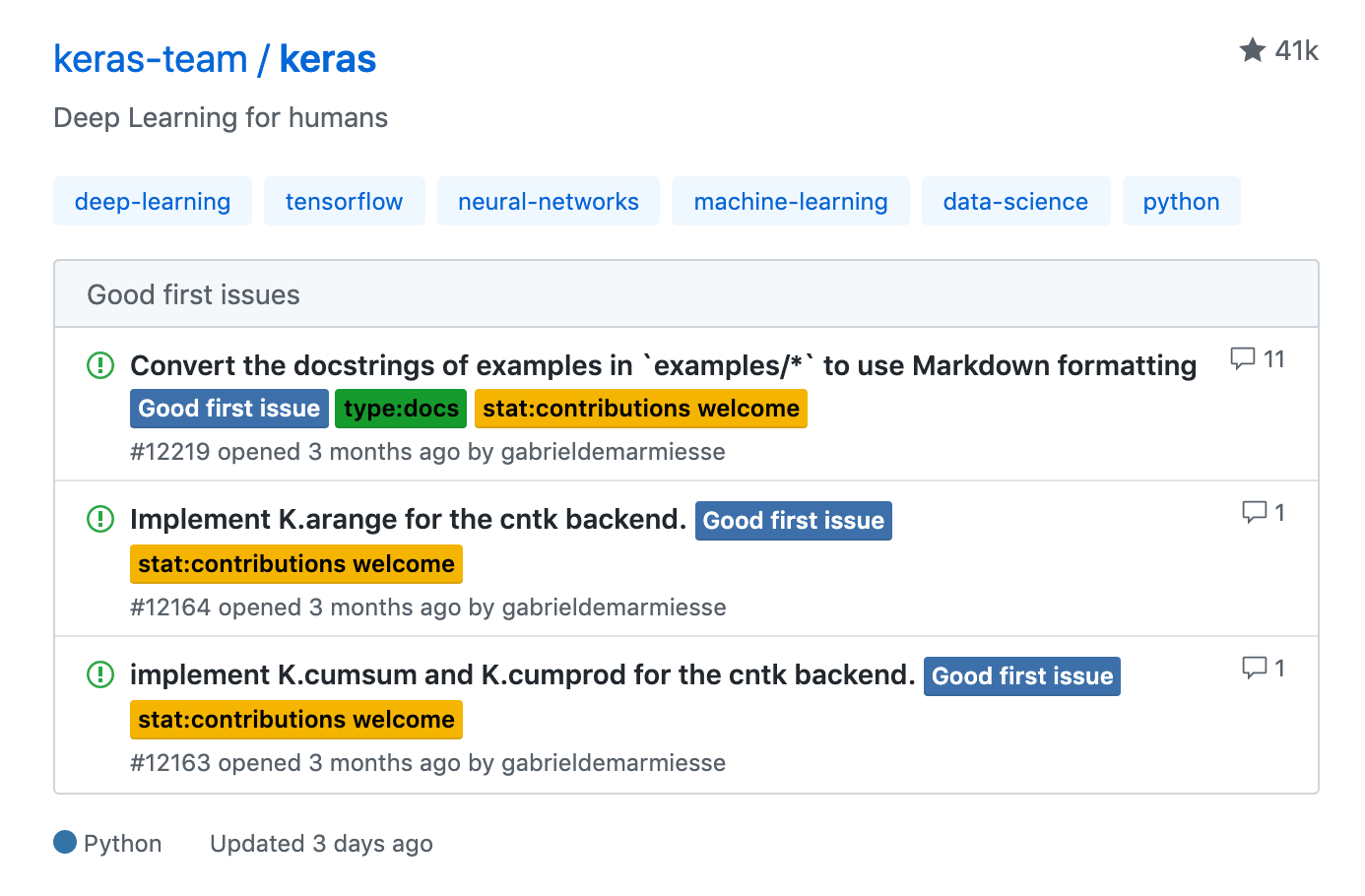This screenshot has height=896, width=1365.
Task: Open the 'Convert the docstrings of examples' issue
Action: click(663, 365)
